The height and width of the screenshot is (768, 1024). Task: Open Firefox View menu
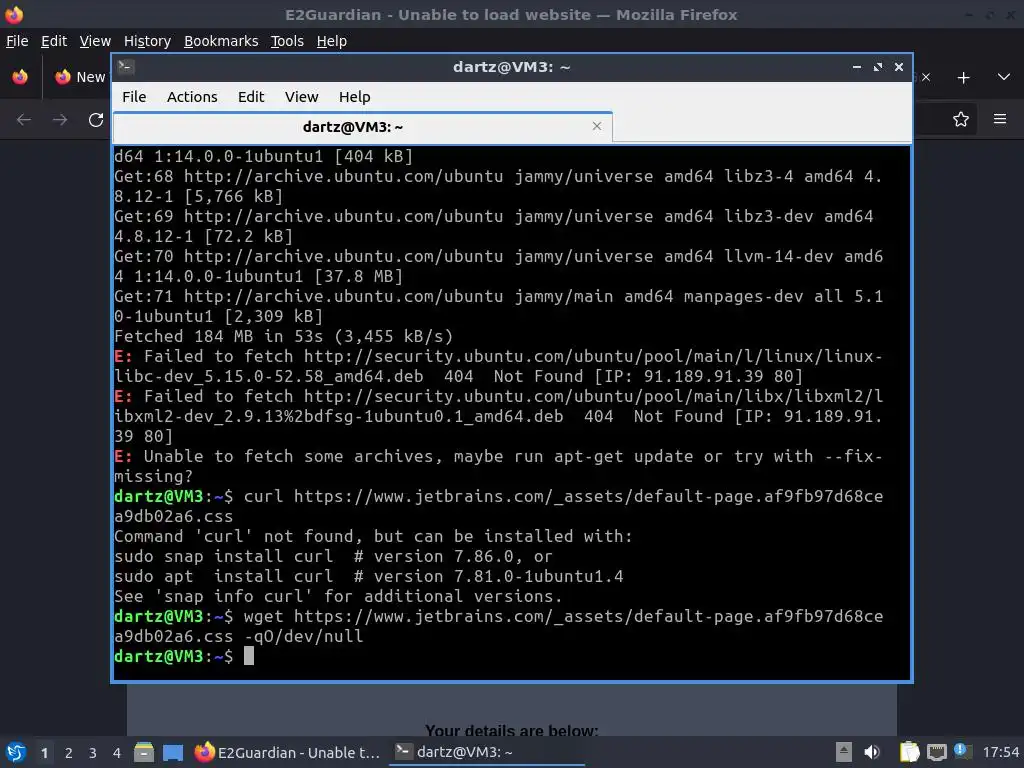coord(95,41)
